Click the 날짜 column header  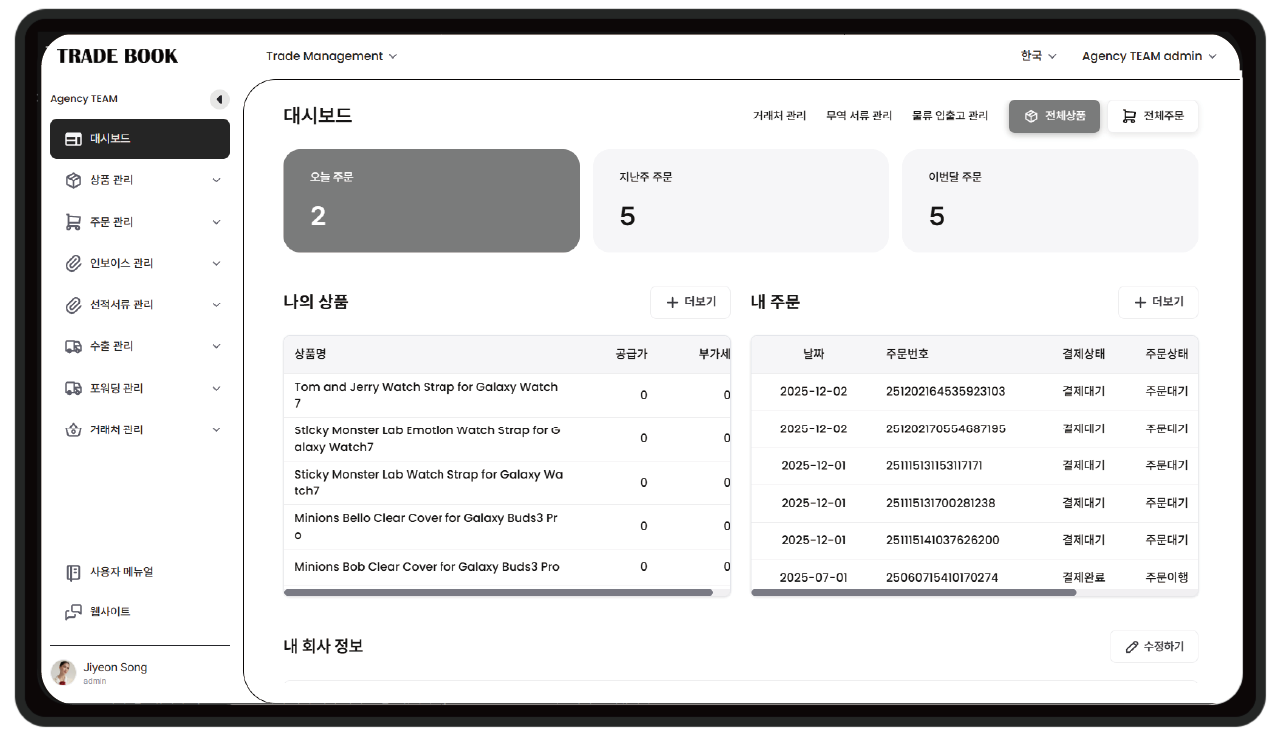tap(813, 354)
